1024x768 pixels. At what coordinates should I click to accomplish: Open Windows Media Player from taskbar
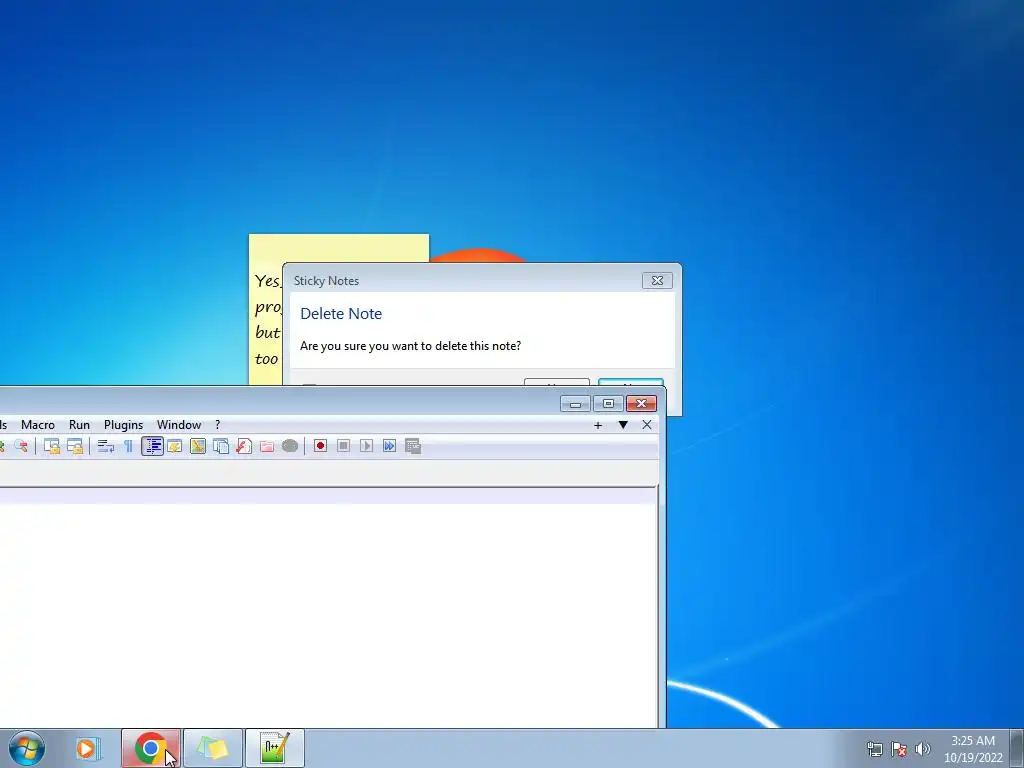point(88,748)
